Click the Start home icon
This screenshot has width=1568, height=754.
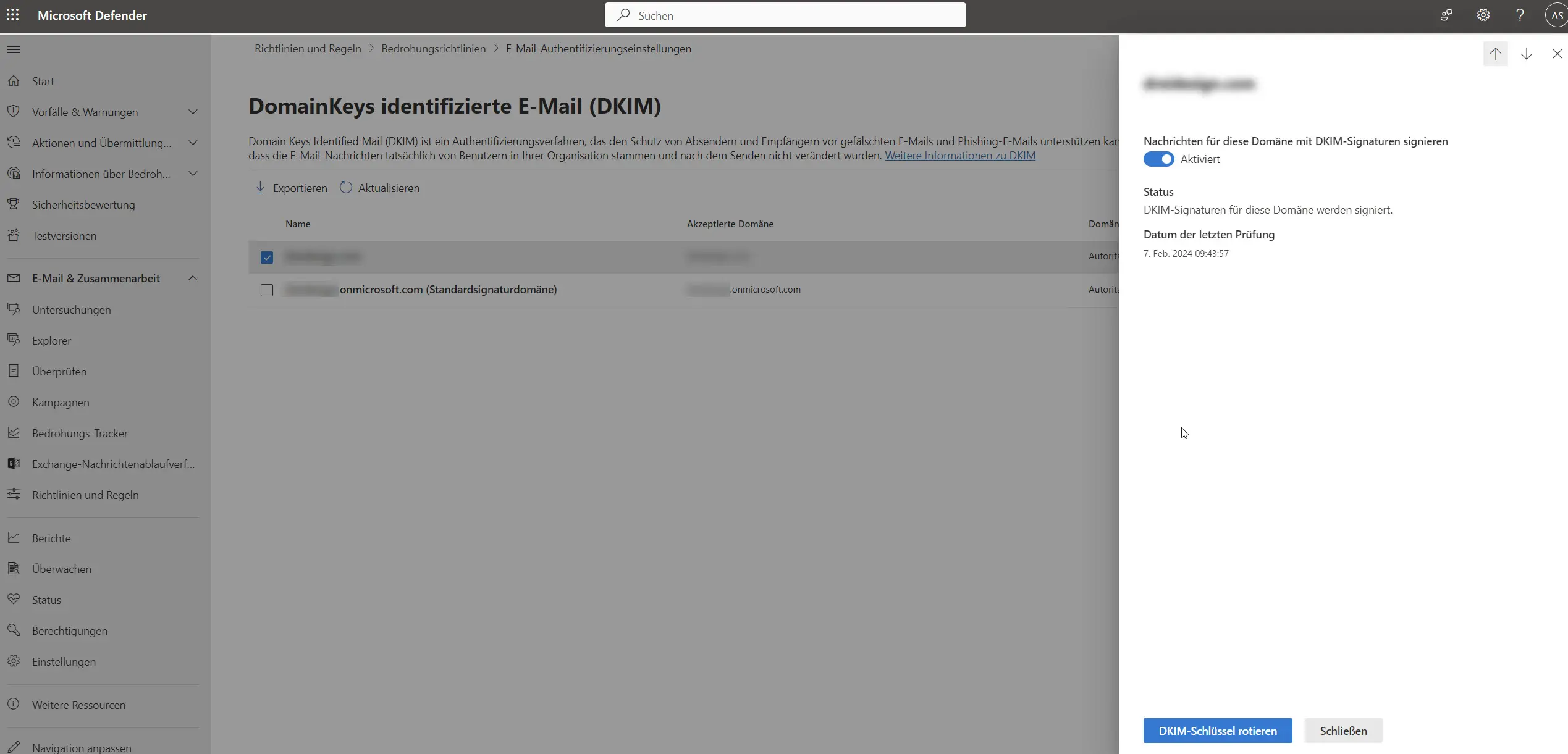[x=14, y=81]
